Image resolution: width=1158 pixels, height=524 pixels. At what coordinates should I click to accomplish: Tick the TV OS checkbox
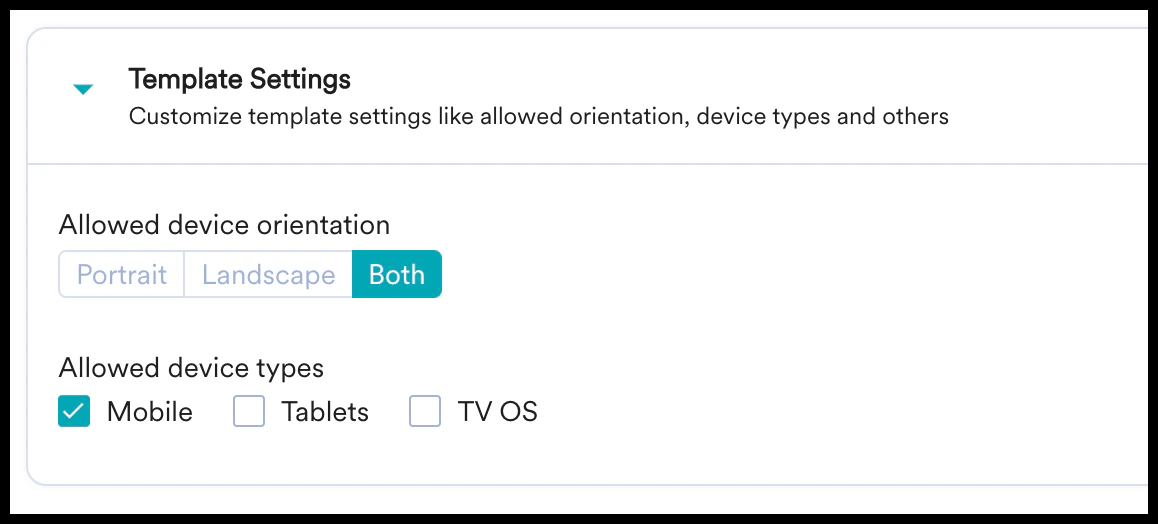point(425,412)
